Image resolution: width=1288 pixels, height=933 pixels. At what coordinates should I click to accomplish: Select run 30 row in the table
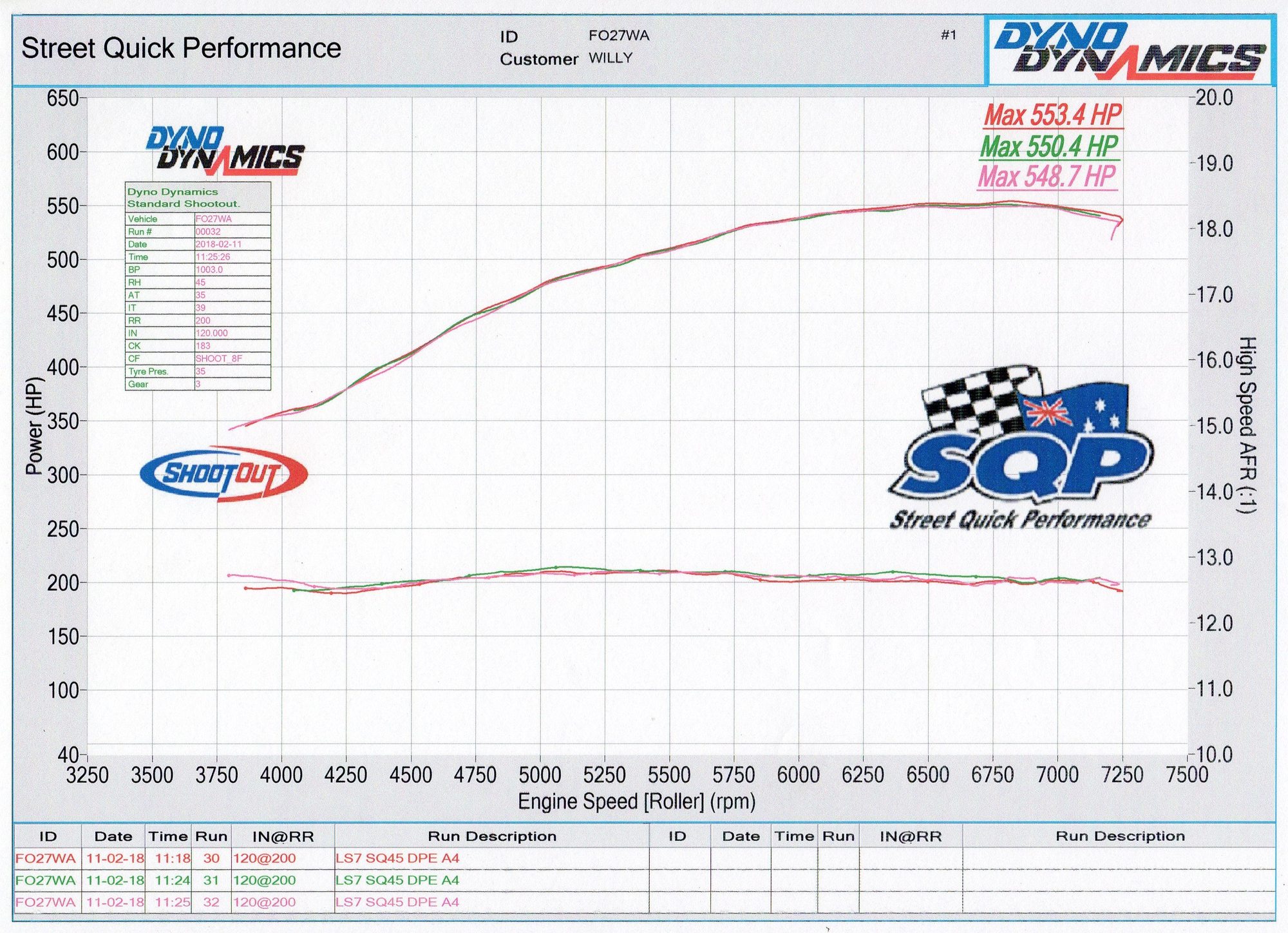point(211,858)
